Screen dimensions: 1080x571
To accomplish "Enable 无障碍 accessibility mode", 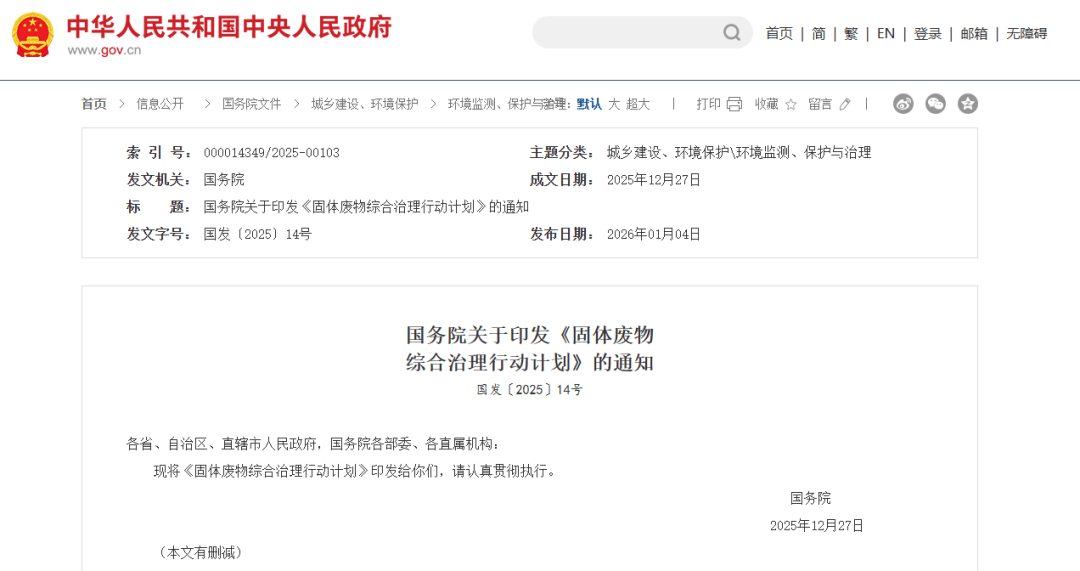I will click(x=1026, y=33).
